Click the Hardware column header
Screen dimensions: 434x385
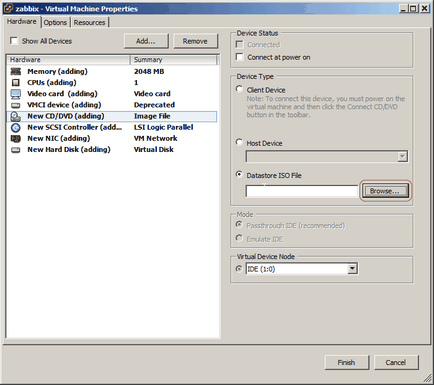68,60
